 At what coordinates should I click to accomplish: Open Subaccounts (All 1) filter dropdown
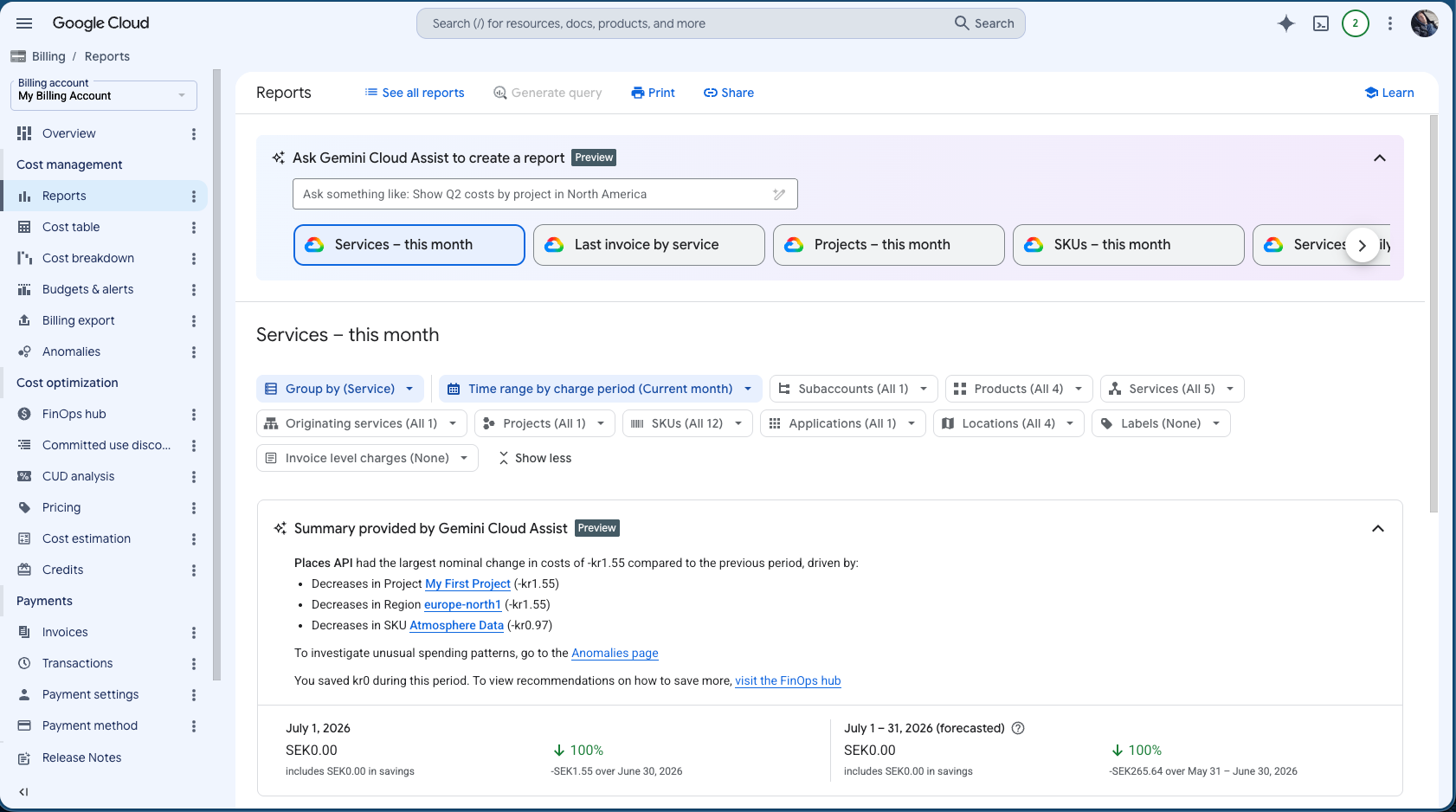(854, 389)
